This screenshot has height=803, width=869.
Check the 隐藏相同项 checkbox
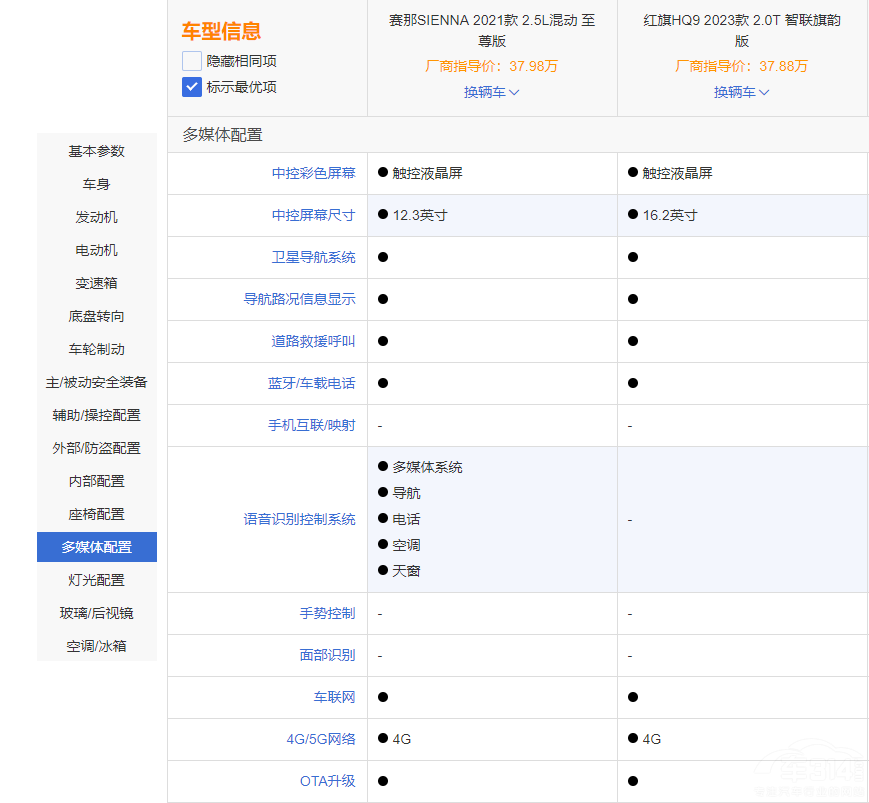pyautogui.click(x=192, y=61)
